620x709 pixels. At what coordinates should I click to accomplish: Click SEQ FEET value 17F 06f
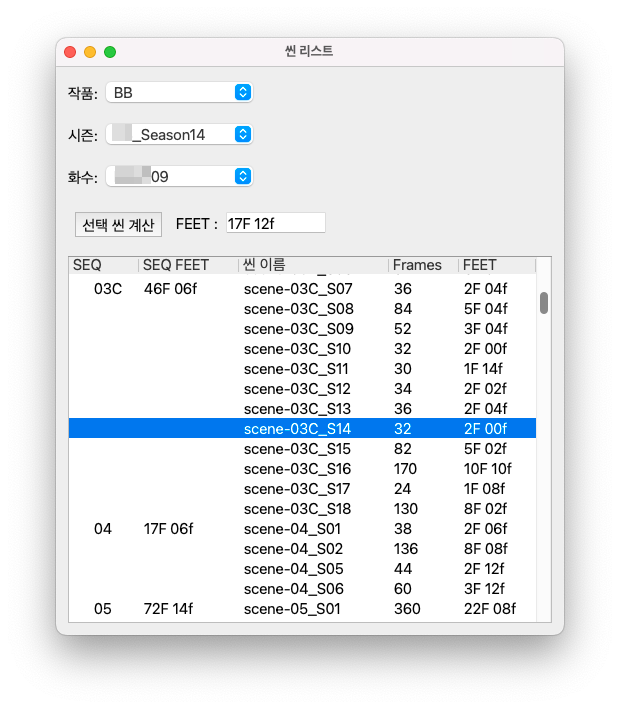pos(169,529)
